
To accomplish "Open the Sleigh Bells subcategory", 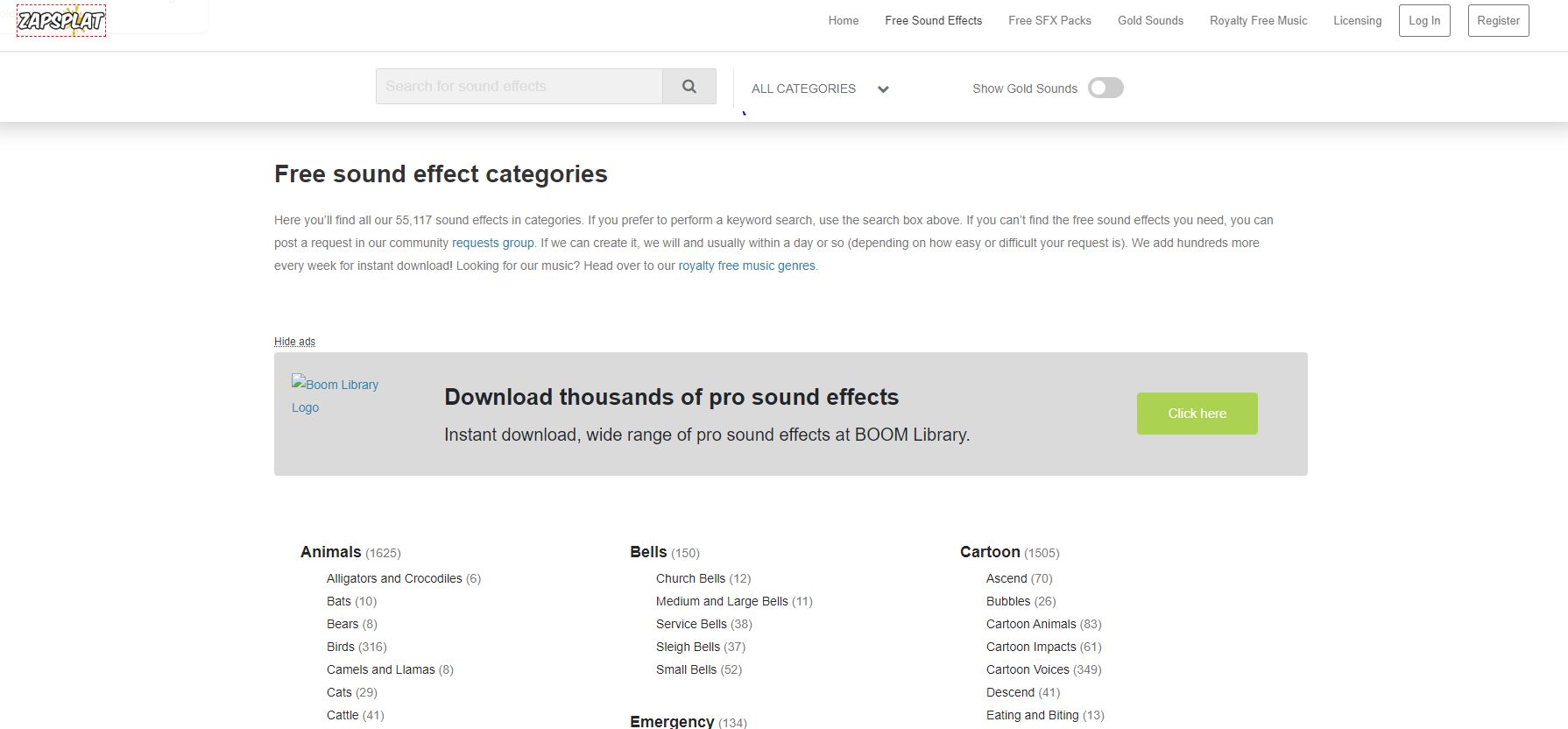I will [x=688, y=647].
